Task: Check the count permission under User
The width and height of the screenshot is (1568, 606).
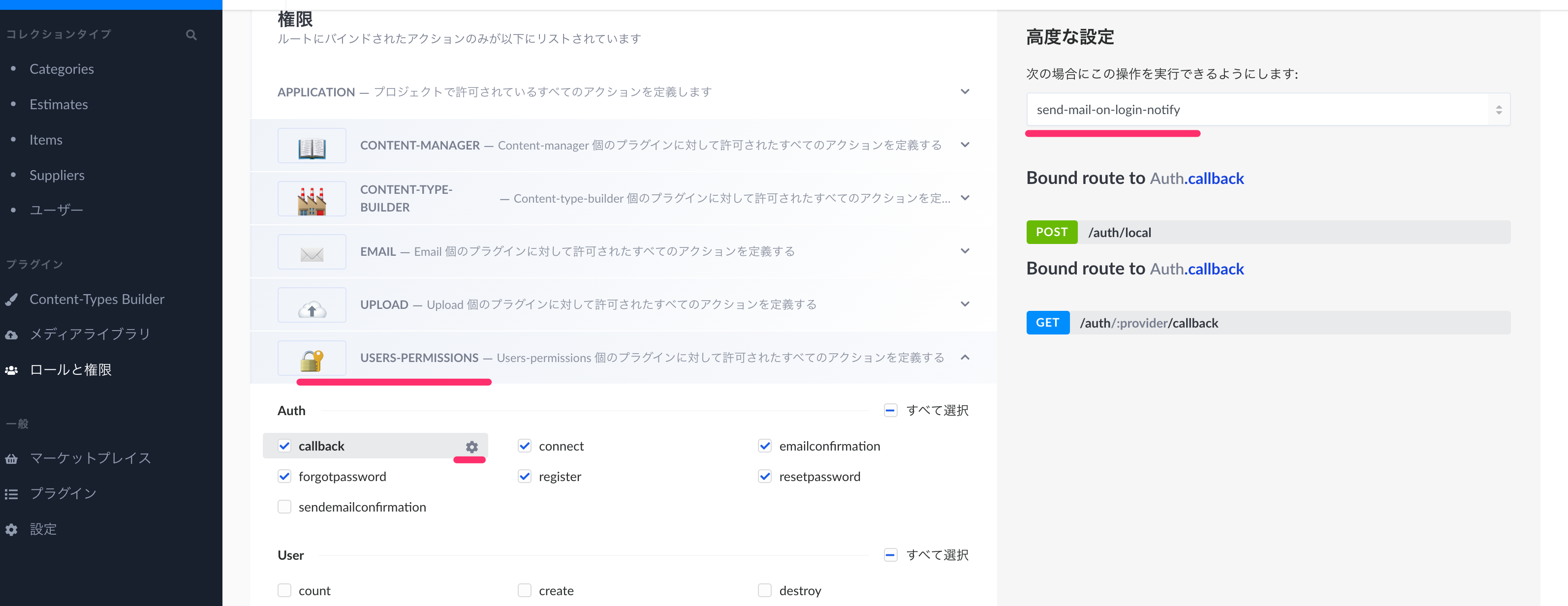Action: pyautogui.click(x=284, y=590)
